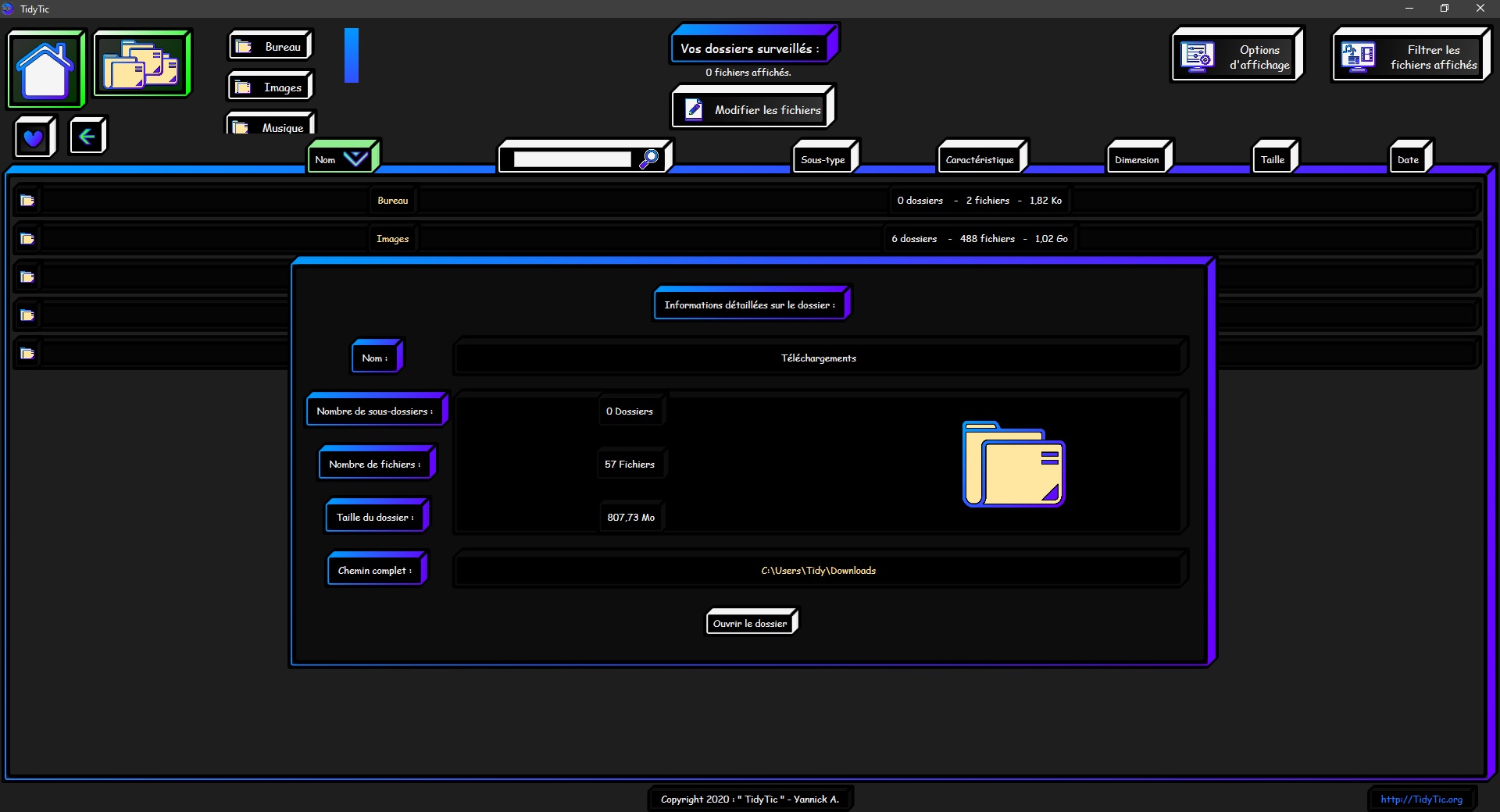Click Ouvrir le dossier button

click(750, 623)
